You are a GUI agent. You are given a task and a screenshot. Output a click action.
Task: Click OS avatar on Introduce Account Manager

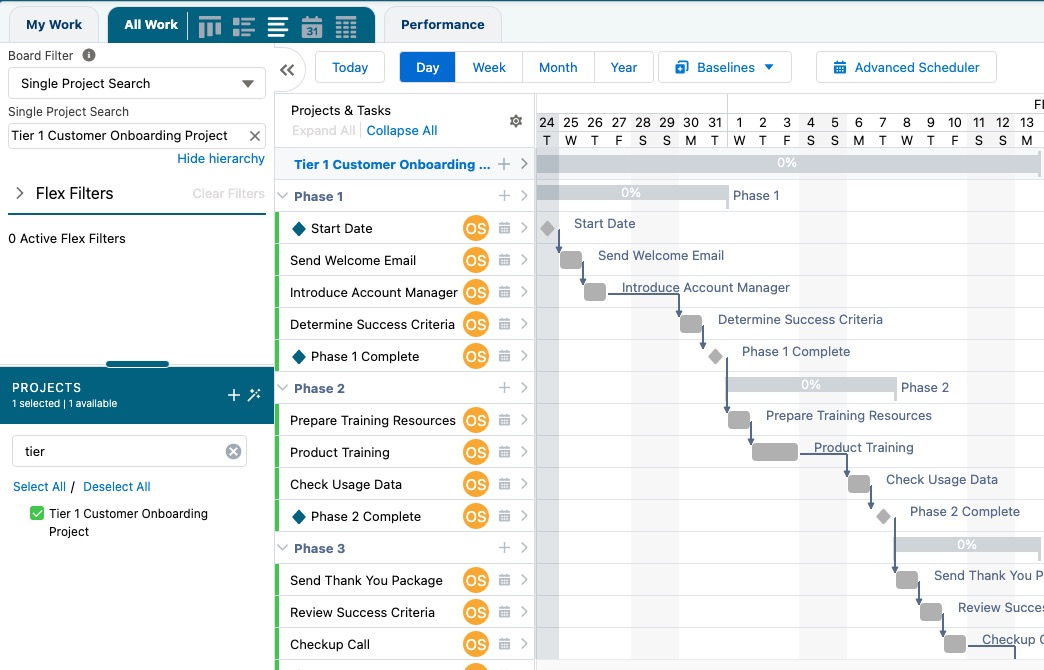click(x=475, y=292)
